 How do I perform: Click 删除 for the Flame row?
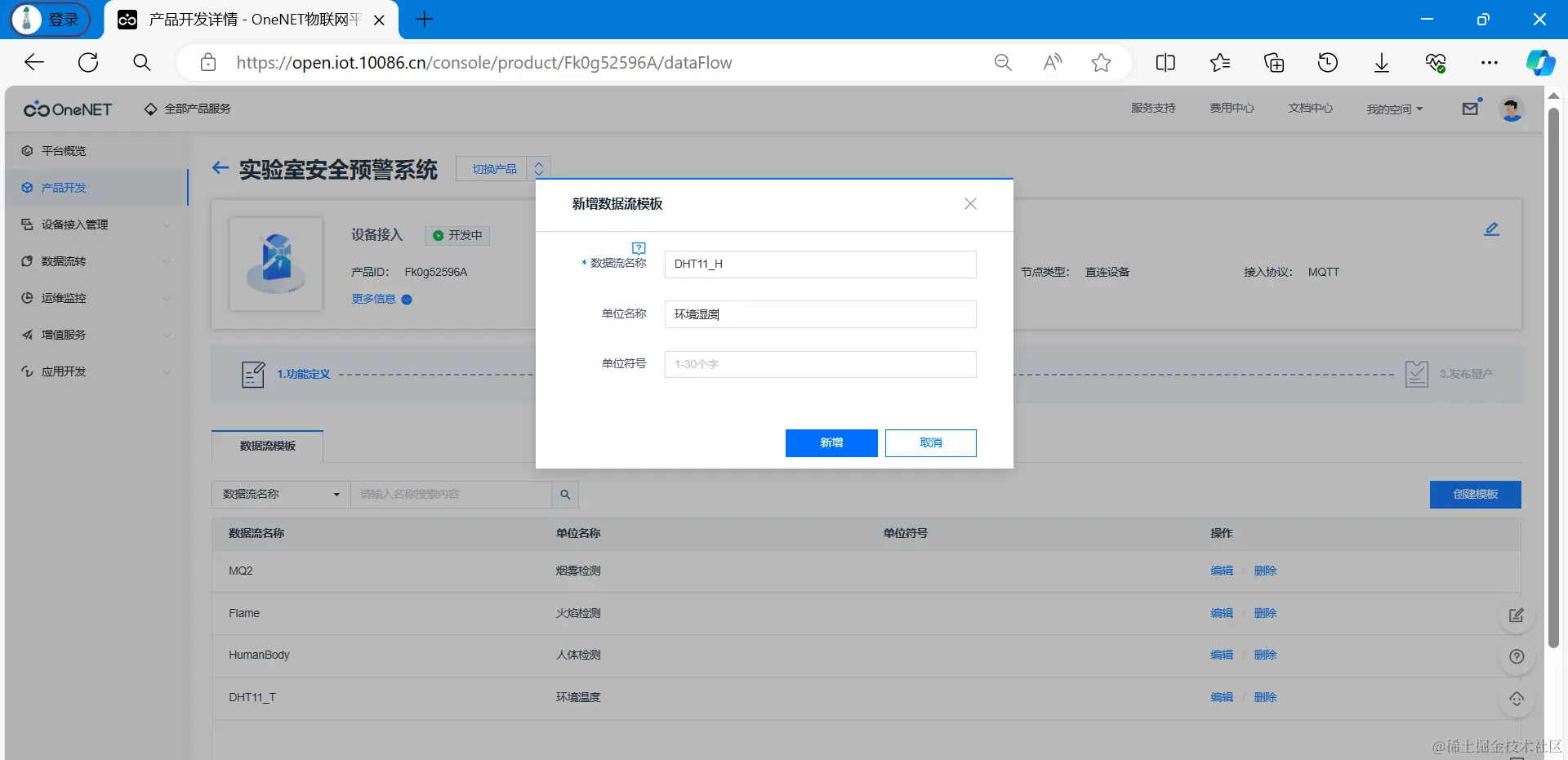click(x=1265, y=614)
